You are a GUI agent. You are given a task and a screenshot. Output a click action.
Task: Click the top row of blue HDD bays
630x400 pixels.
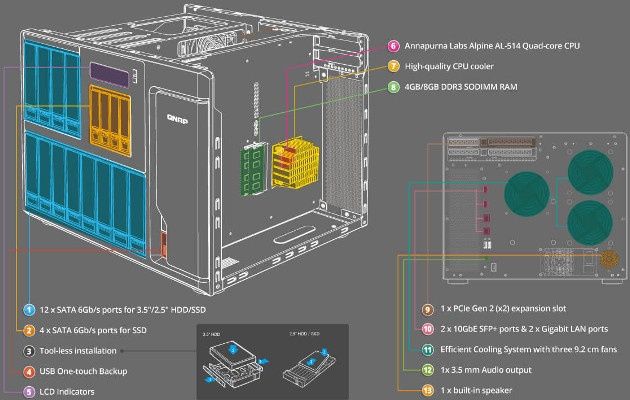(x=52, y=88)
